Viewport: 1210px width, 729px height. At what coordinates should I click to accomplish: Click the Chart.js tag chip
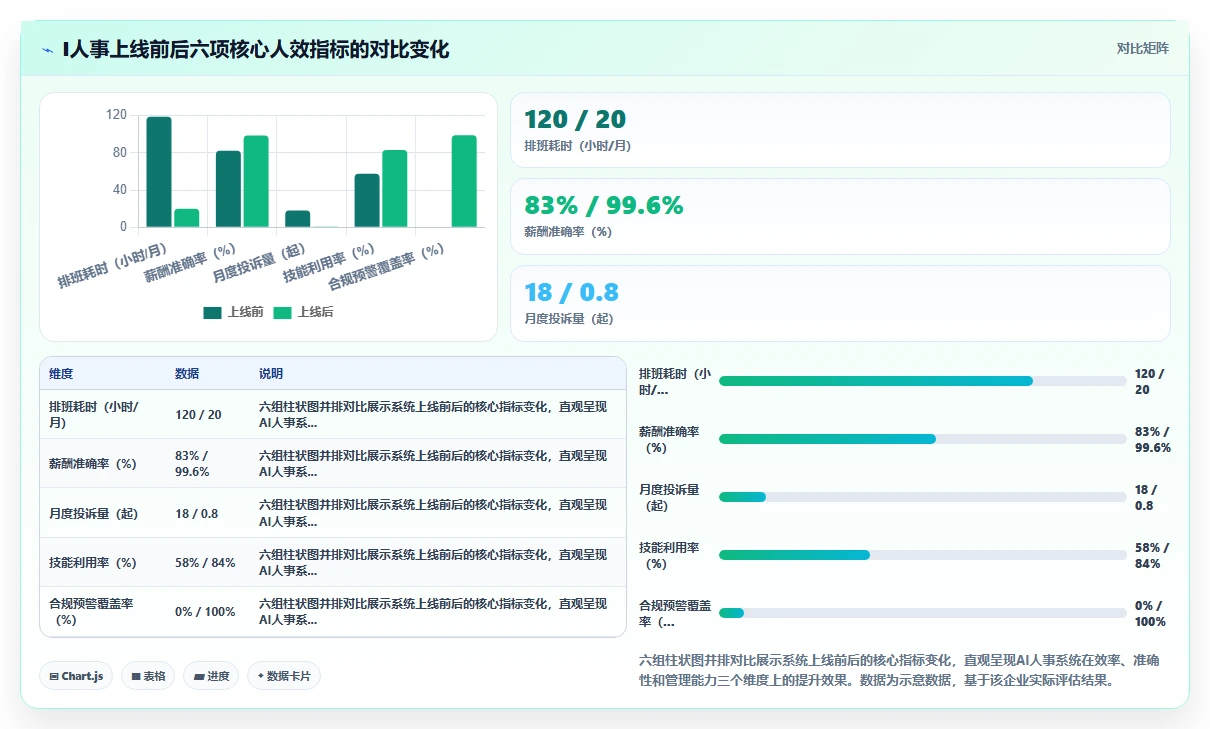(x=77, y=676)
